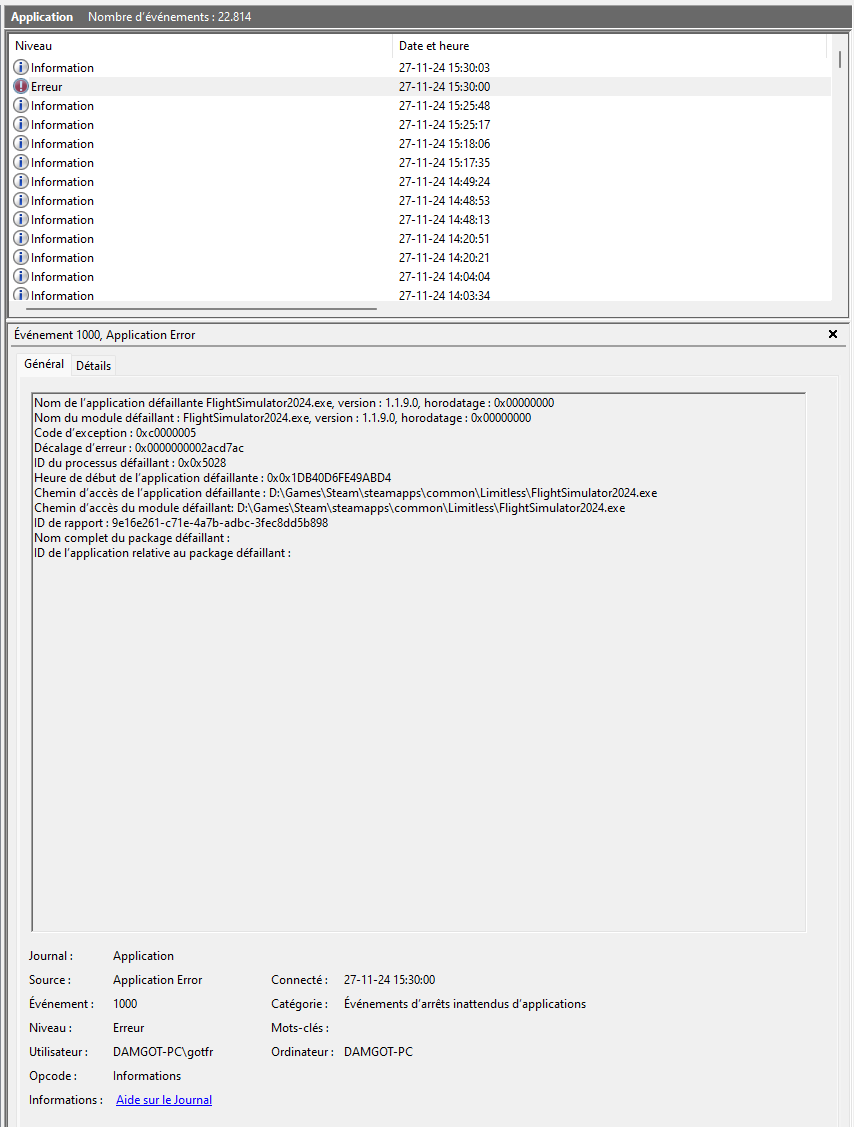Screen dimensions: 854x1127
Task: Click the 'Nom de l'application défaillante' line
Action: (294, 403)
